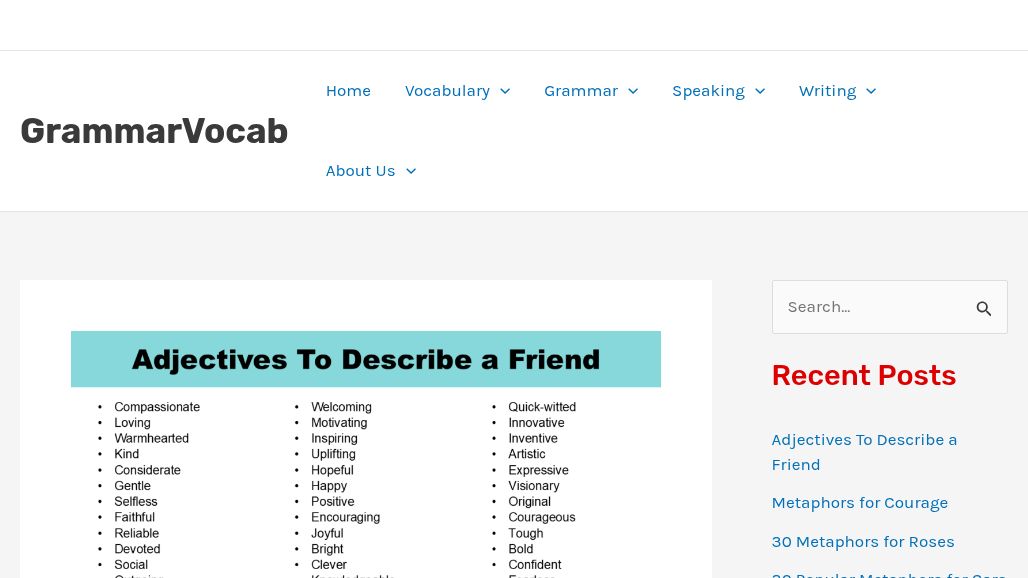Image resolution: width=1028 pixels, height=578 pixels.
Task: Click the Adjectives To Describe a Friend banner image
Action: pyautogui.click(x=366, y=359)
